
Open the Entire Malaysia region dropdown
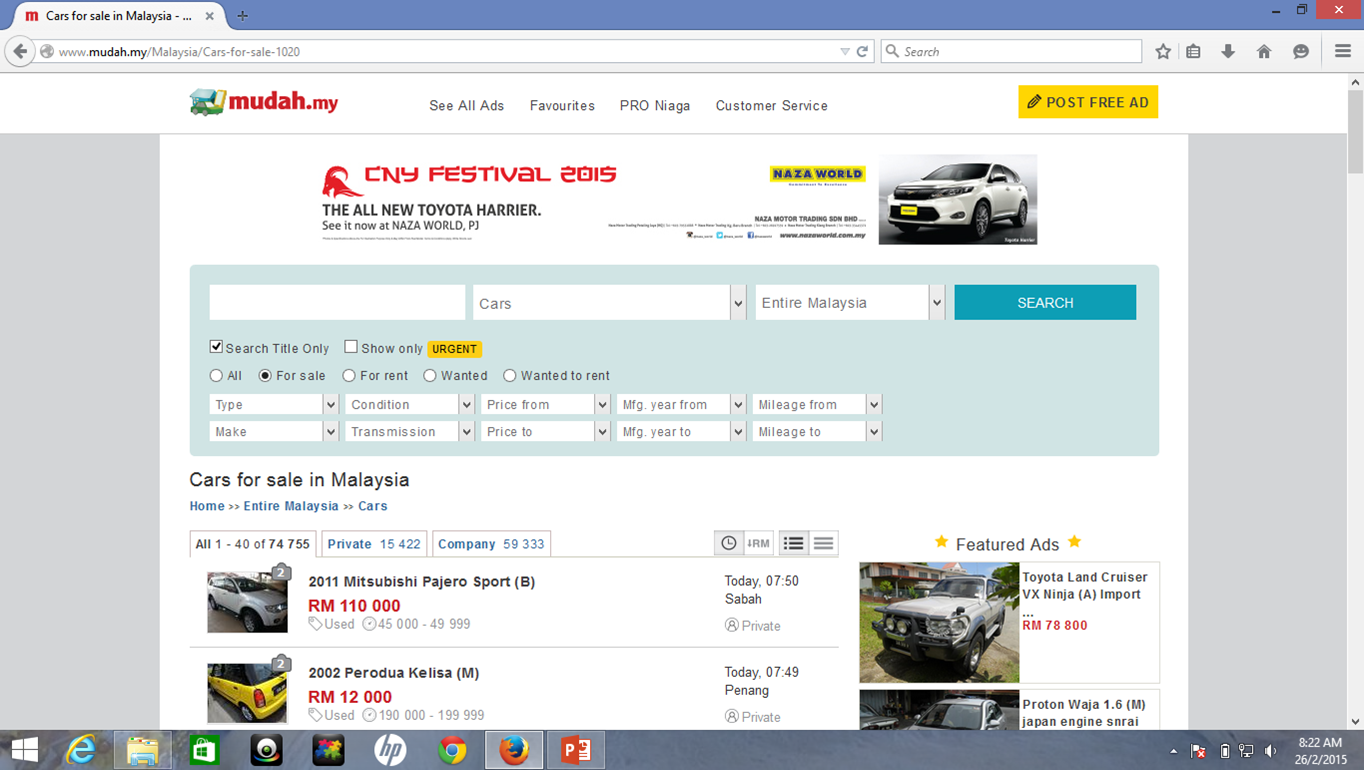(849, 303)
